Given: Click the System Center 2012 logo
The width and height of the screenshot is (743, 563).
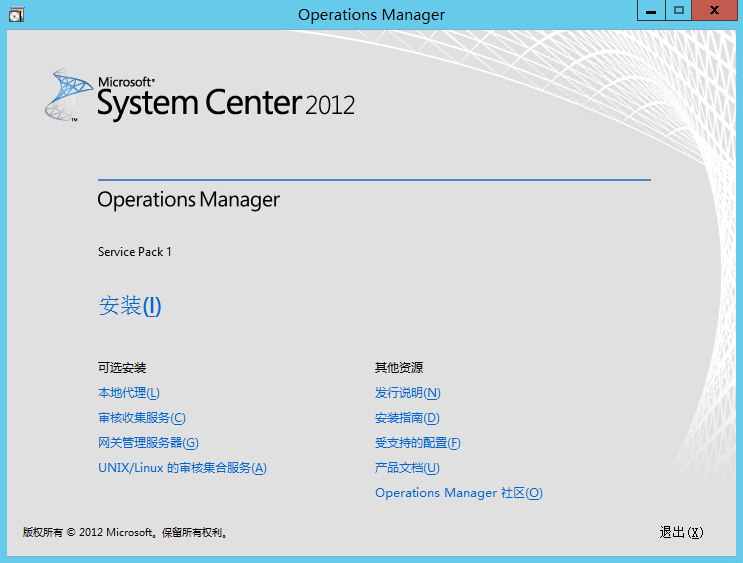Looking at the screenshot, I should [x=199, y=96].
